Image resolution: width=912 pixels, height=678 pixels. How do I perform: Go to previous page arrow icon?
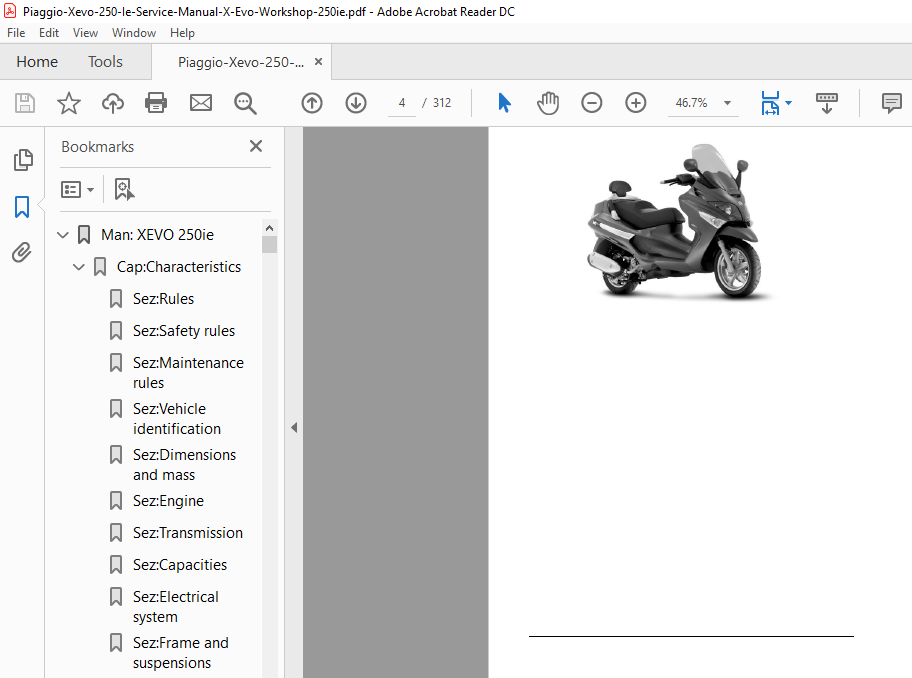tap(312, 103)
